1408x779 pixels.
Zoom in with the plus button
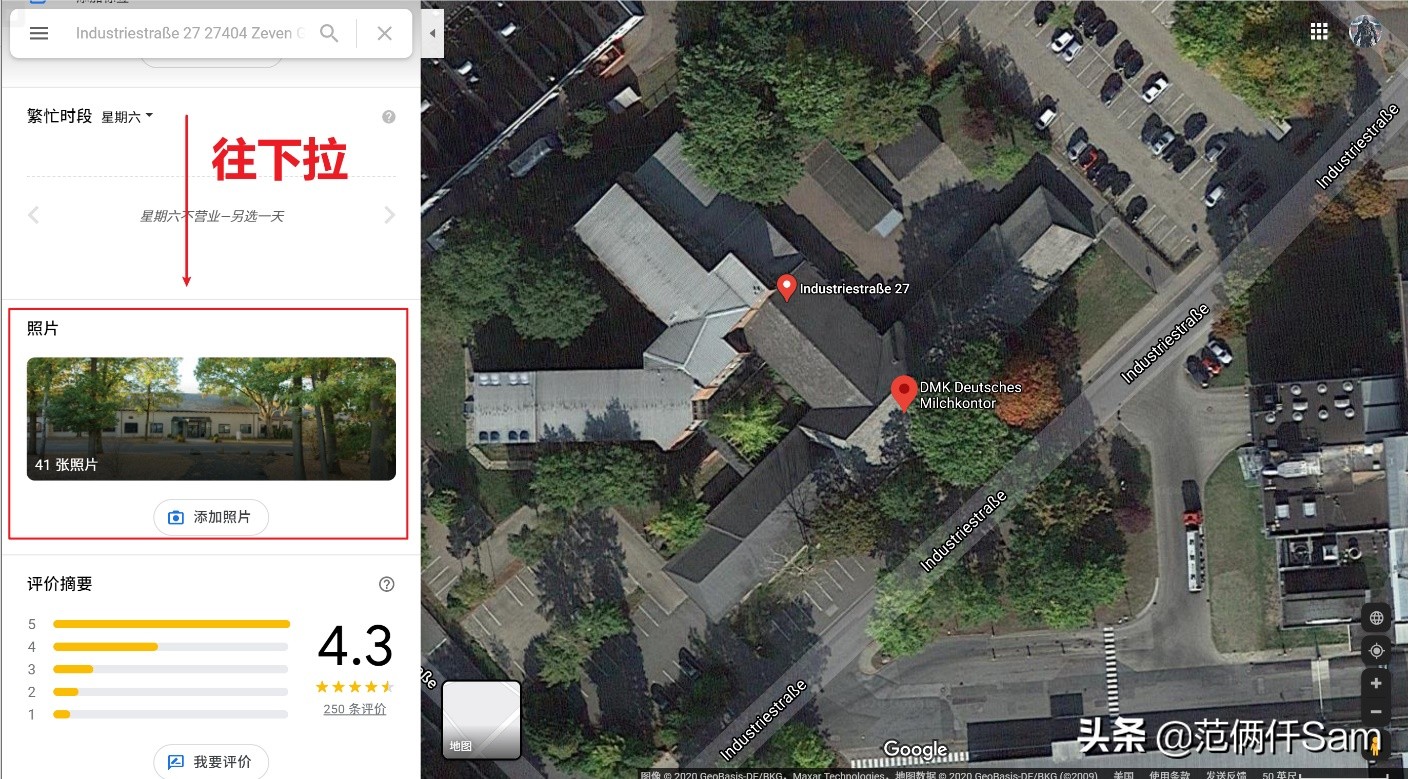click(1377, 683)
